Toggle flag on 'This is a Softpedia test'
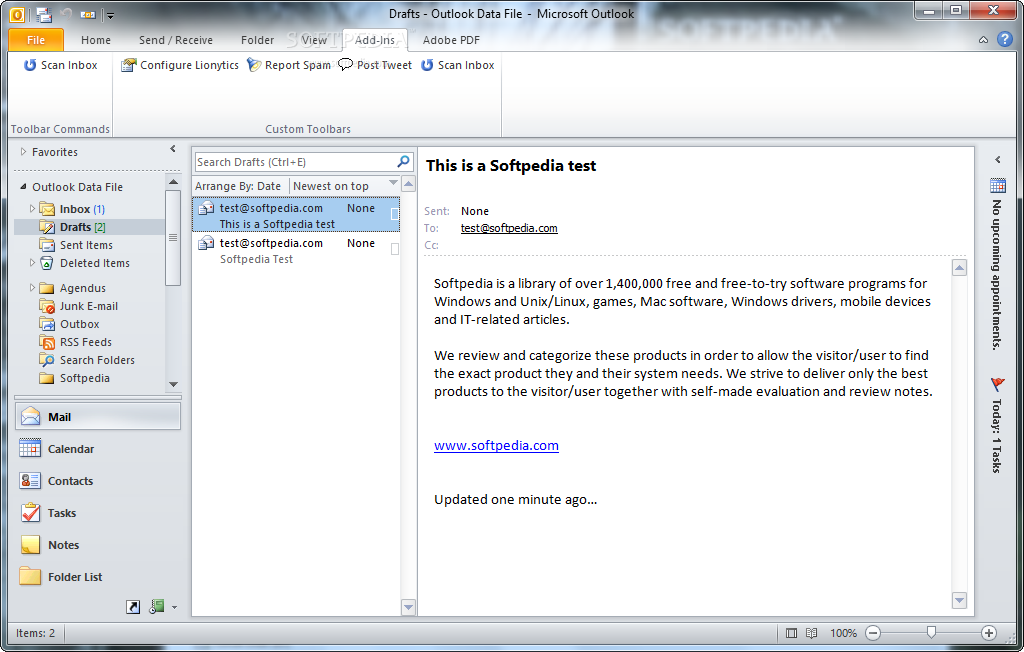This screenshot has height=652, width=1024. click(x=394, y=214)
